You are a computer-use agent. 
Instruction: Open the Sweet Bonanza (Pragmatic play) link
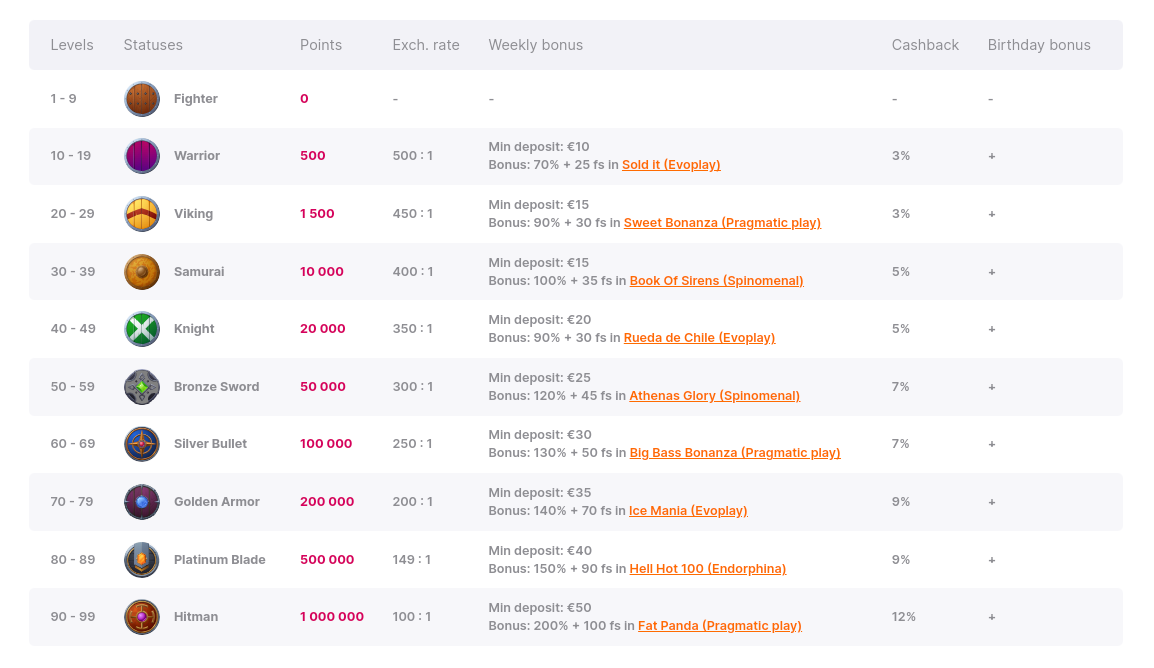722,223
